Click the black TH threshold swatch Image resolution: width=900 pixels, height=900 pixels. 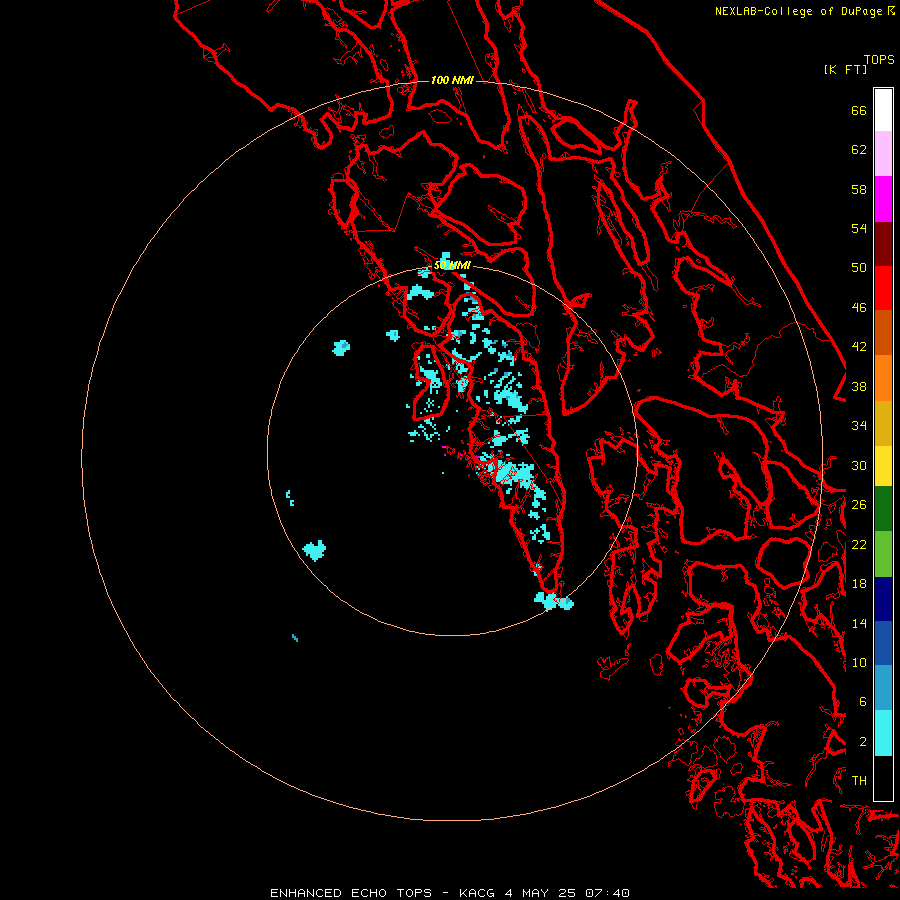click(883, 778)
